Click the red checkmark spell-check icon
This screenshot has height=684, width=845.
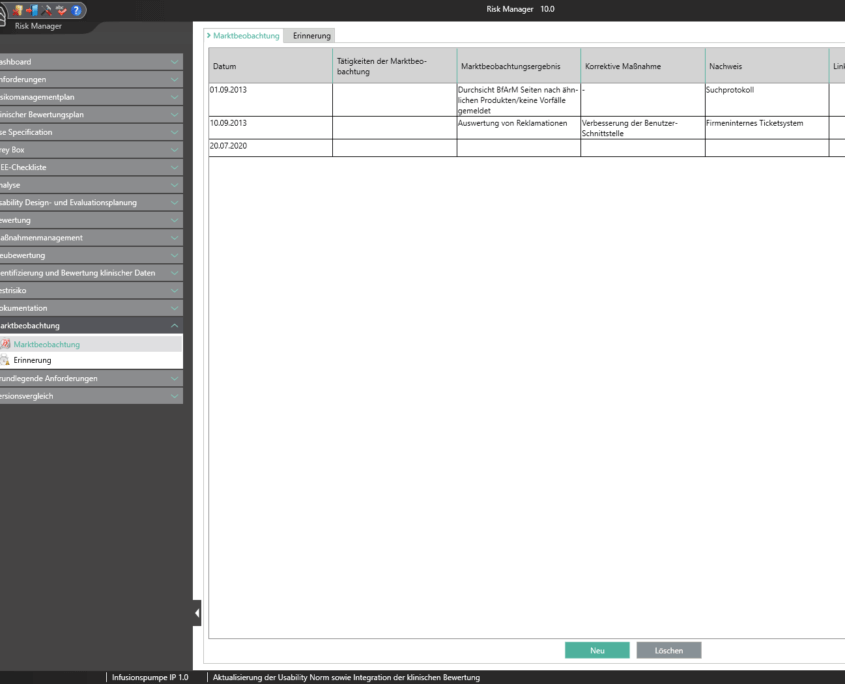coord(61,10)
